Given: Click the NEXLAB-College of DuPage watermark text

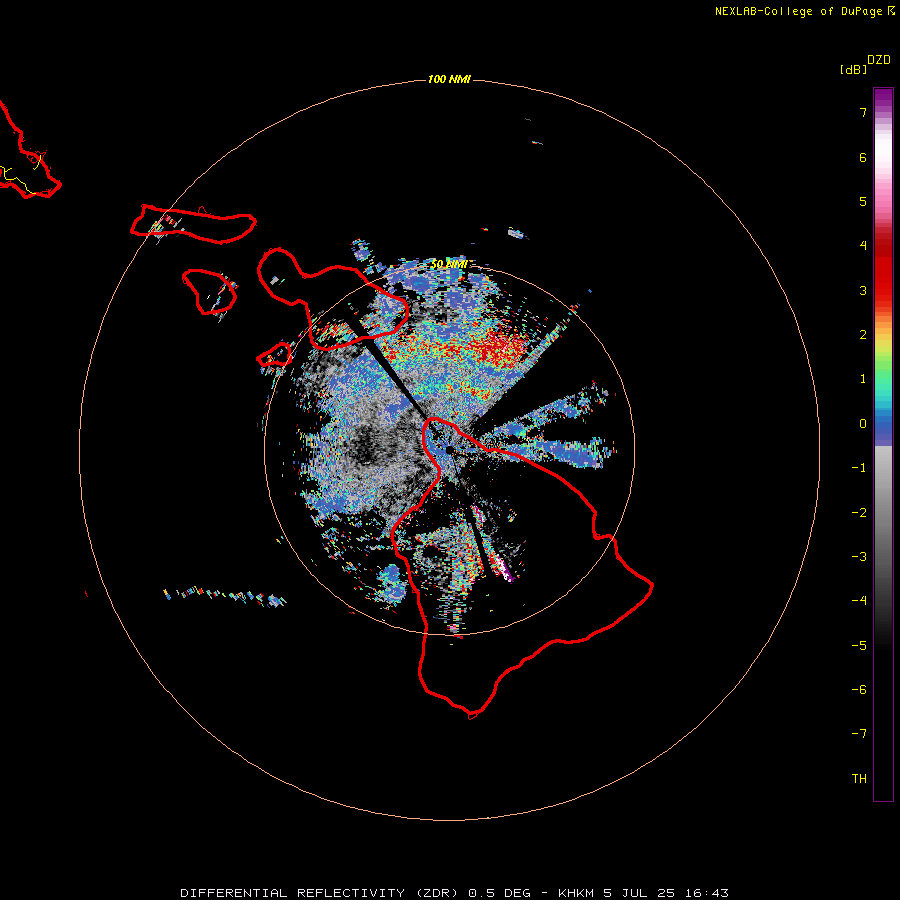Looking at the screenshot, I should [x=805, y=11].
